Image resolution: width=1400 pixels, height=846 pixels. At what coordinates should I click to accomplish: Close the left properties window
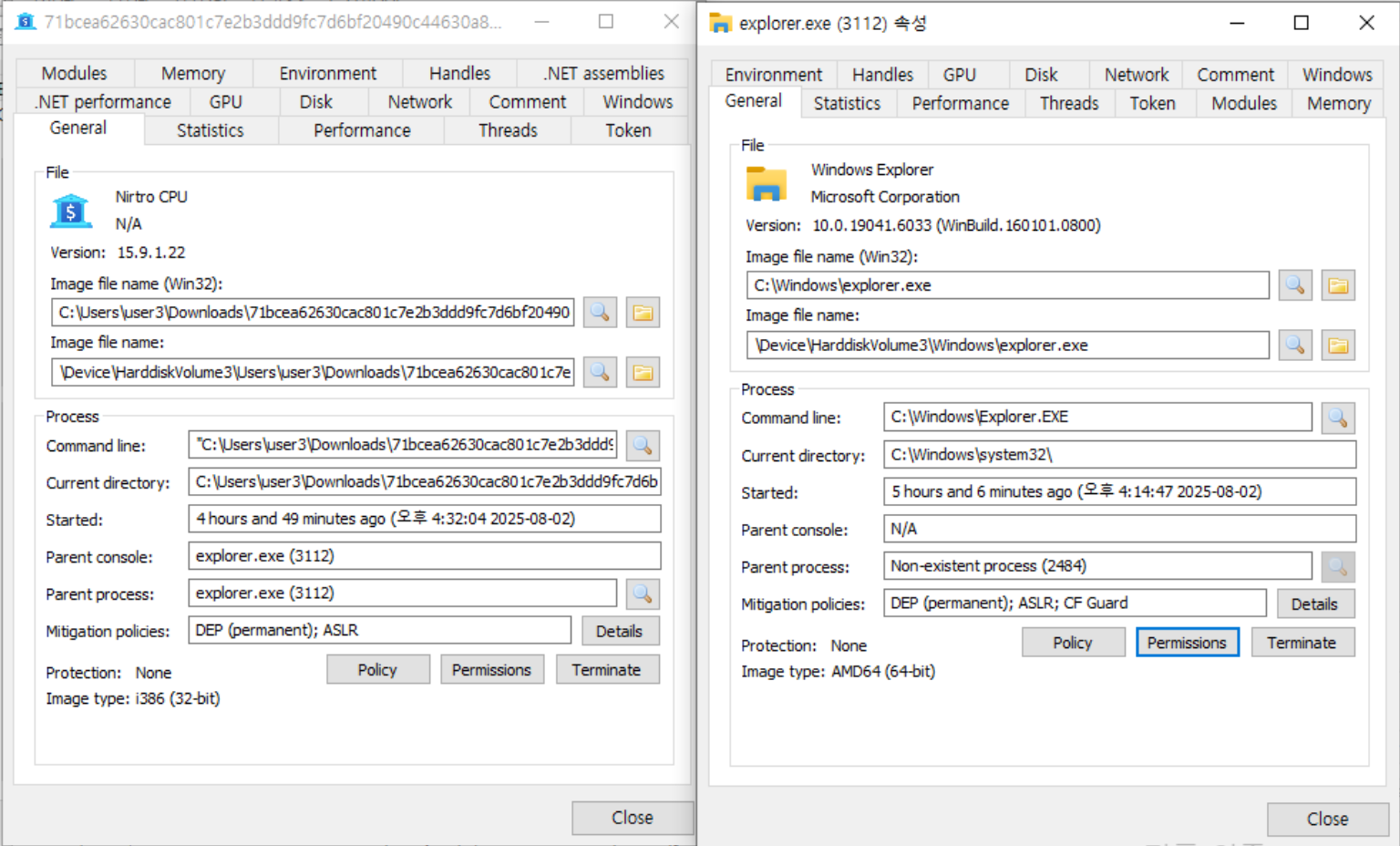click(x=633, y=818)
